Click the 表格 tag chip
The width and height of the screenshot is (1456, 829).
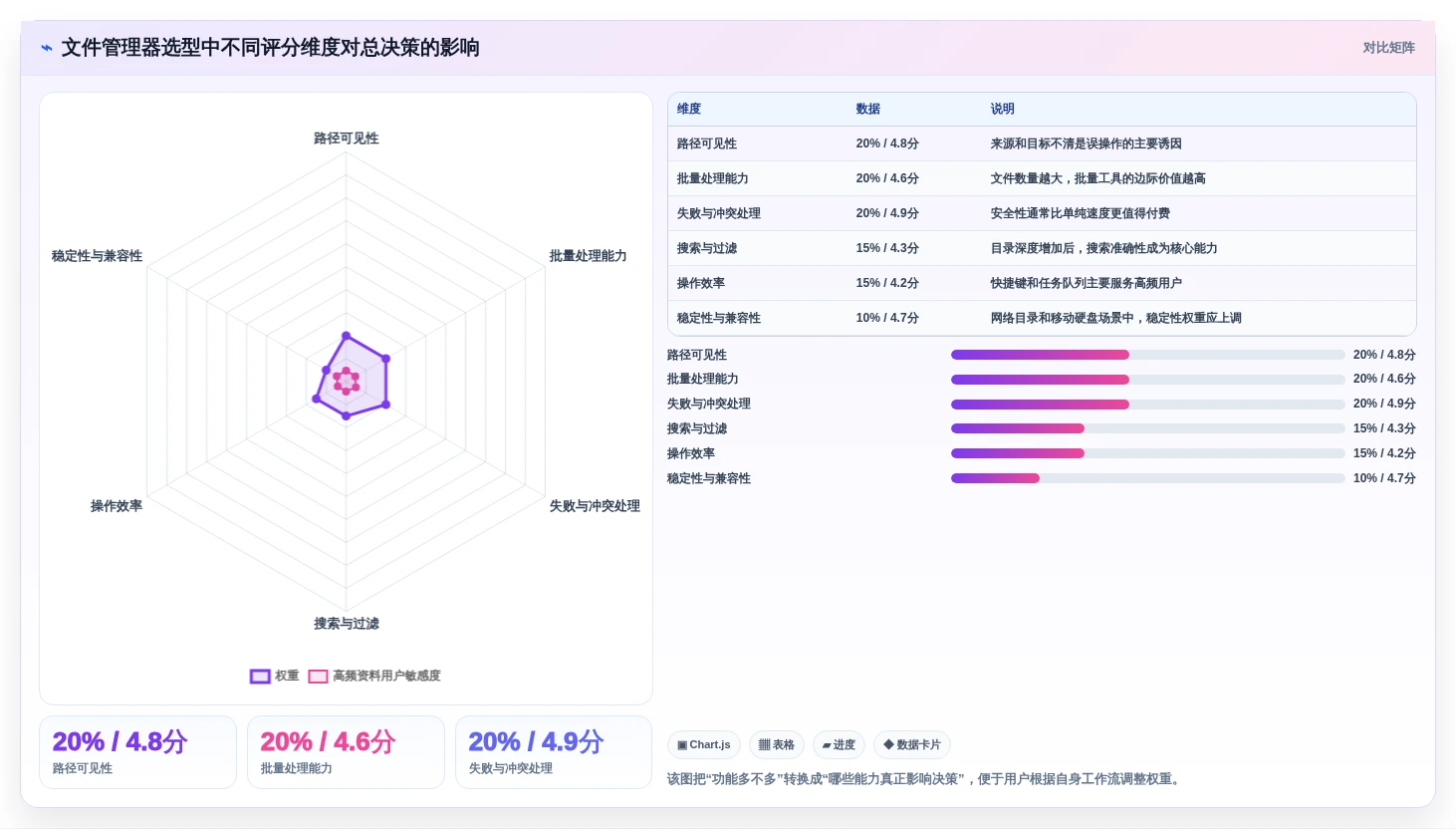777,744
